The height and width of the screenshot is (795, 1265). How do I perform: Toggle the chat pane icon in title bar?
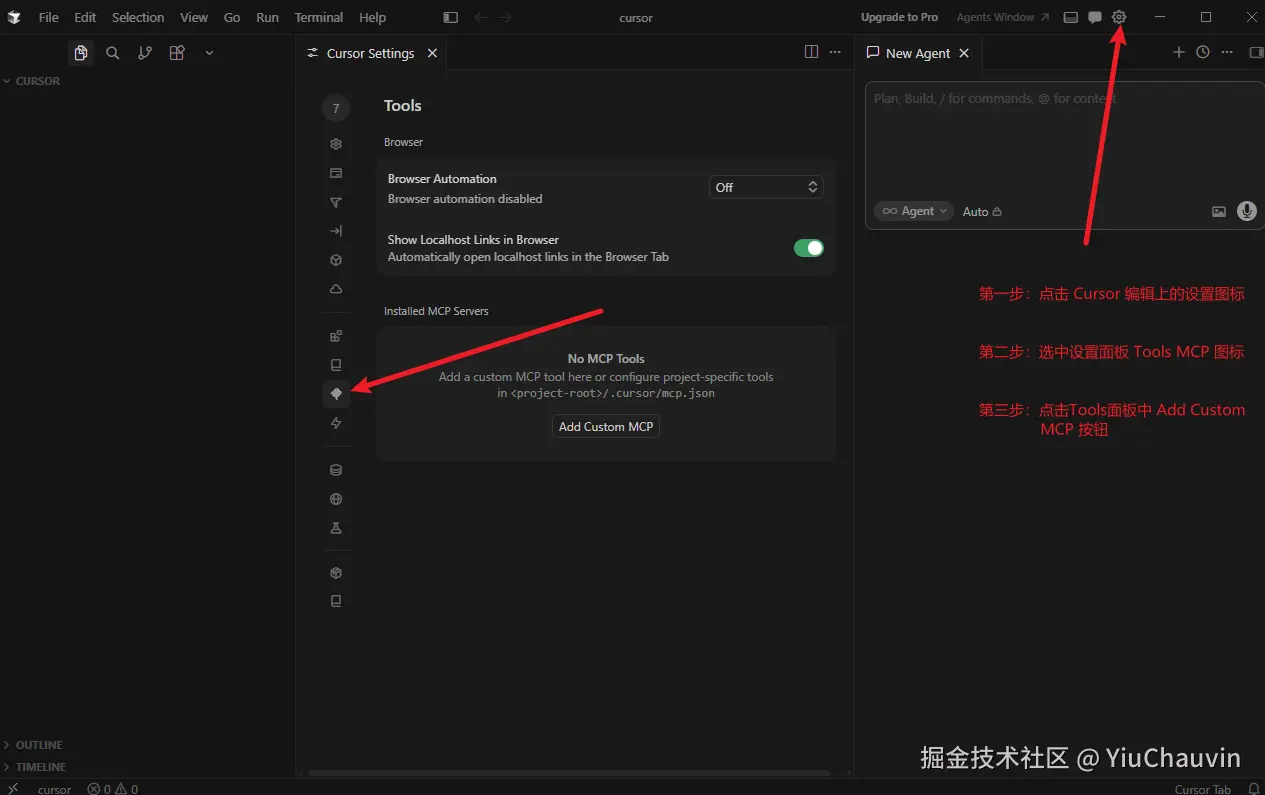pyautogui.click(x=1095, y=17)
